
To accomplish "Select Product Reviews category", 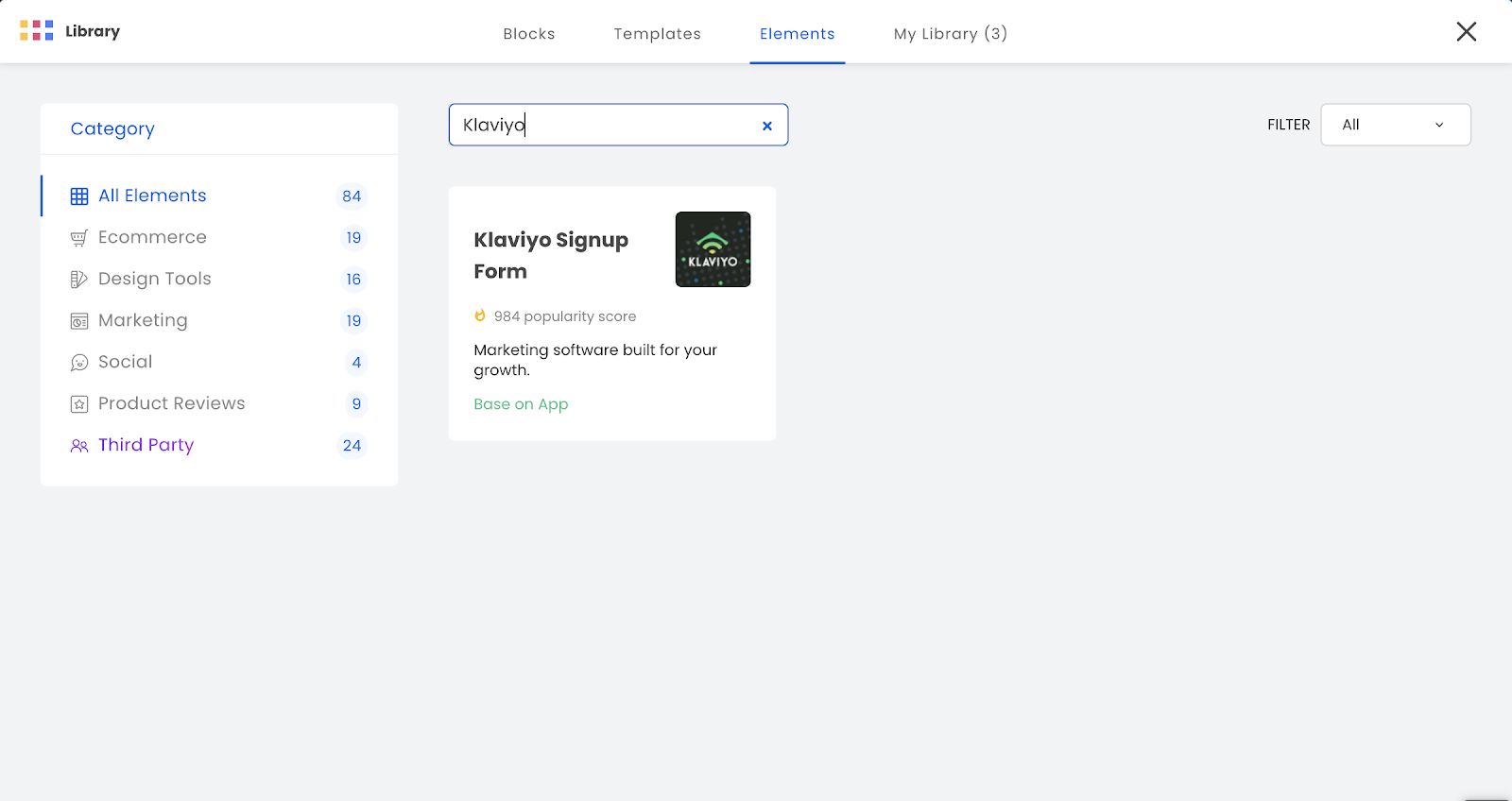I will click(x=219, y=403).
